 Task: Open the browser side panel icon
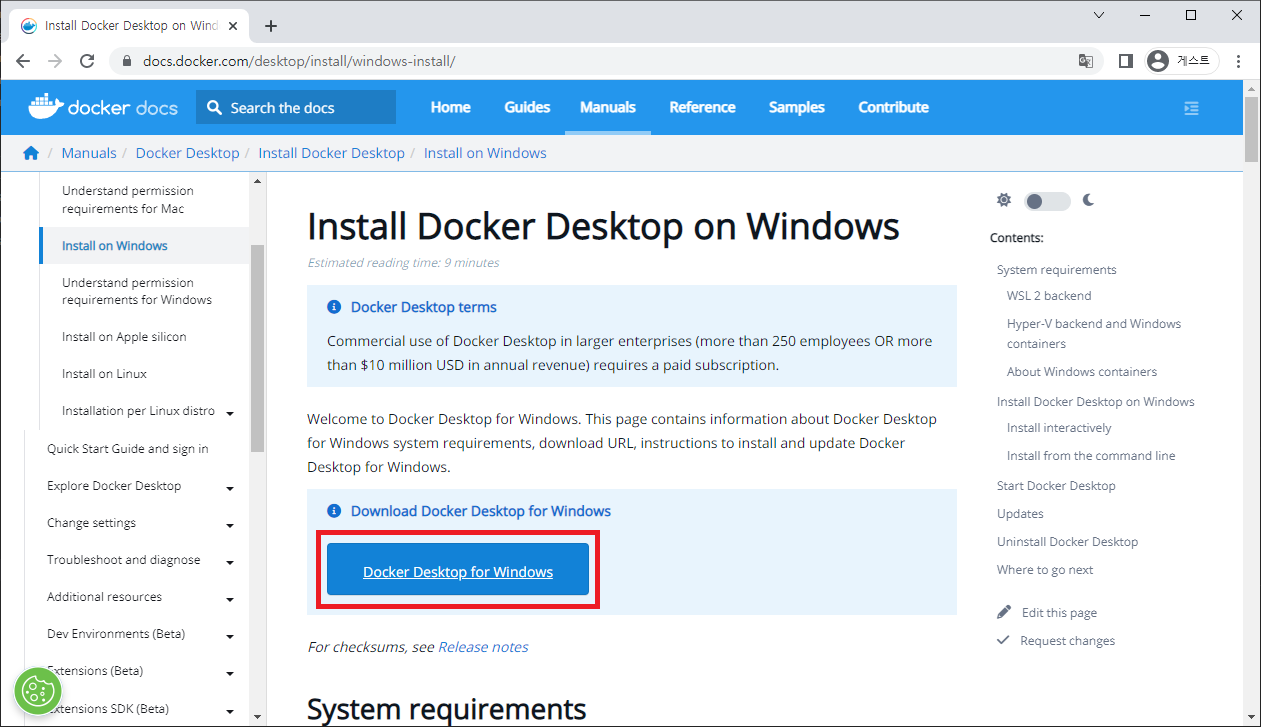tap(1125, 61)
